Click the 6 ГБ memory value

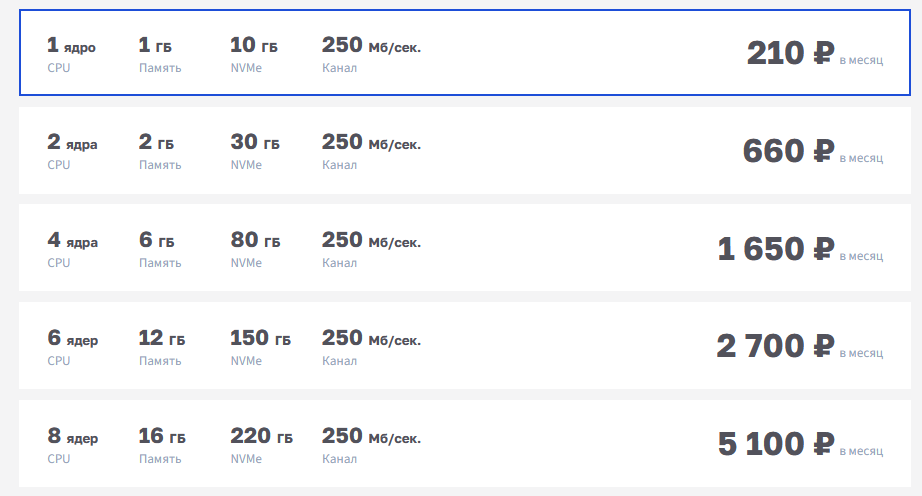156,241
